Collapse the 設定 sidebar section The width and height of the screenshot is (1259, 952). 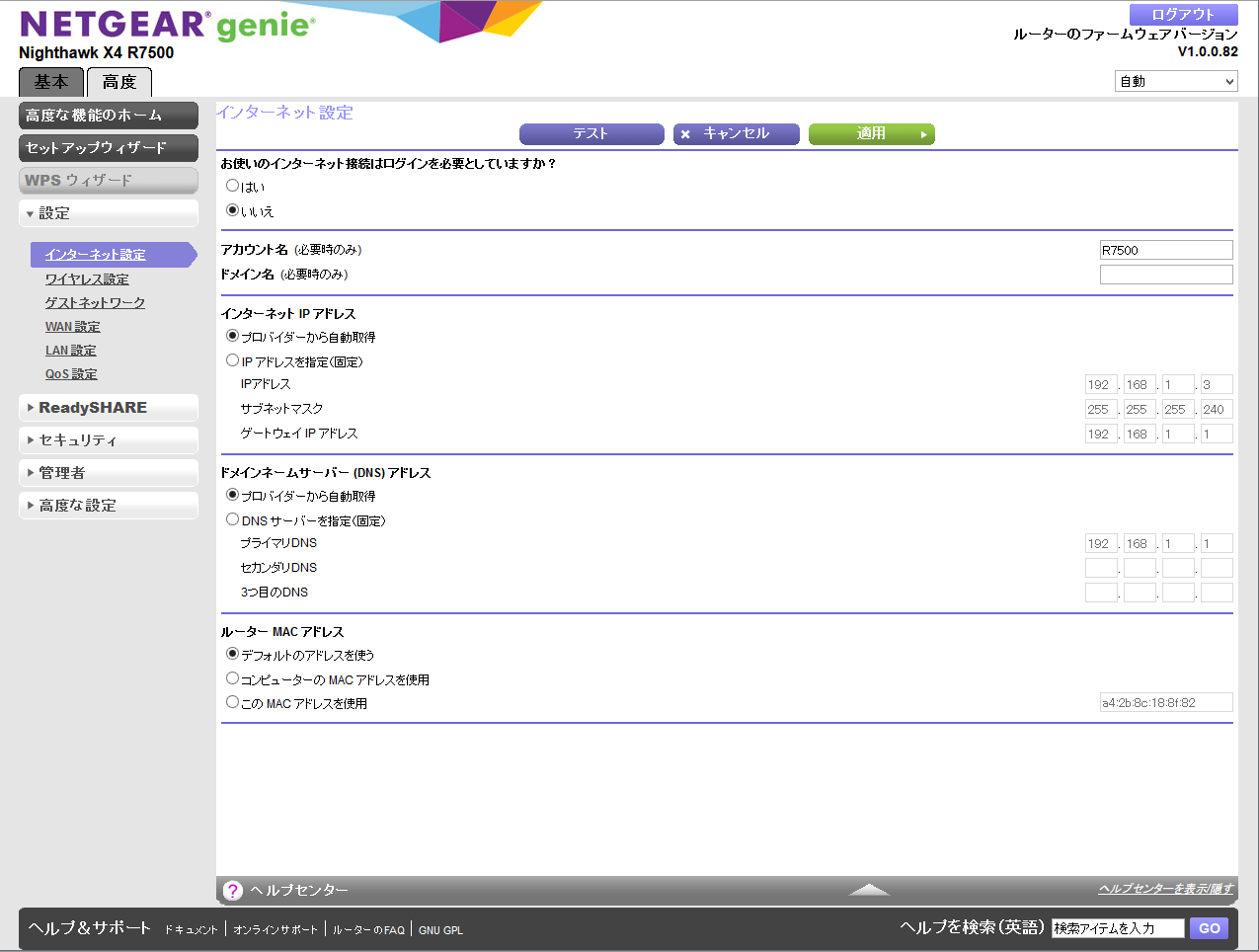tap(109, 213)
